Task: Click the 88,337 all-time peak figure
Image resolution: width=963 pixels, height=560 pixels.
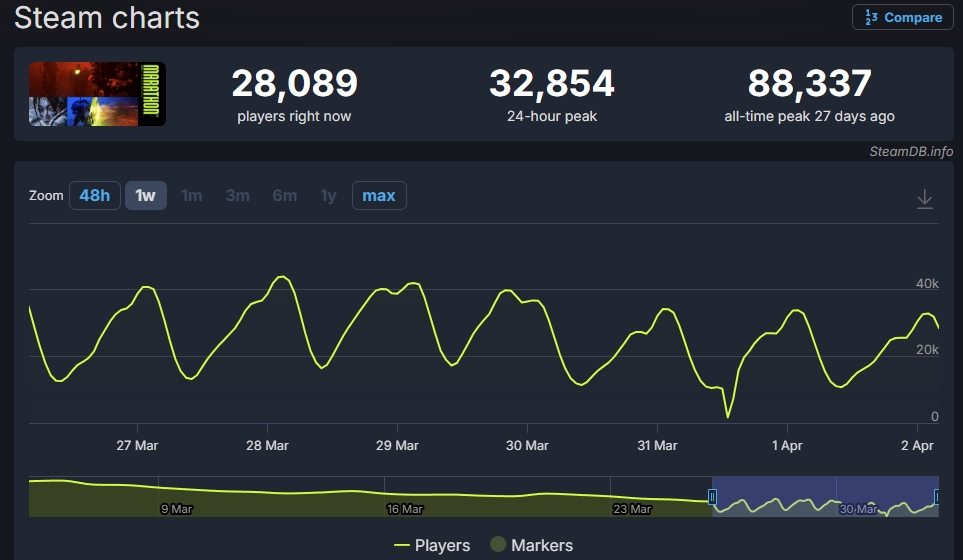Action: point(809,84)
